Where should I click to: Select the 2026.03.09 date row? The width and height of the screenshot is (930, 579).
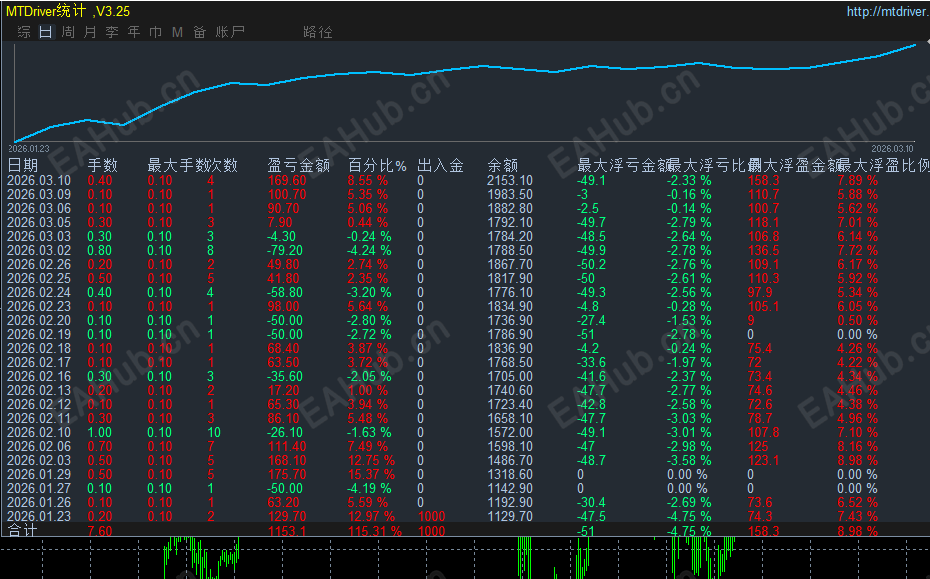[x=39, y=195]
